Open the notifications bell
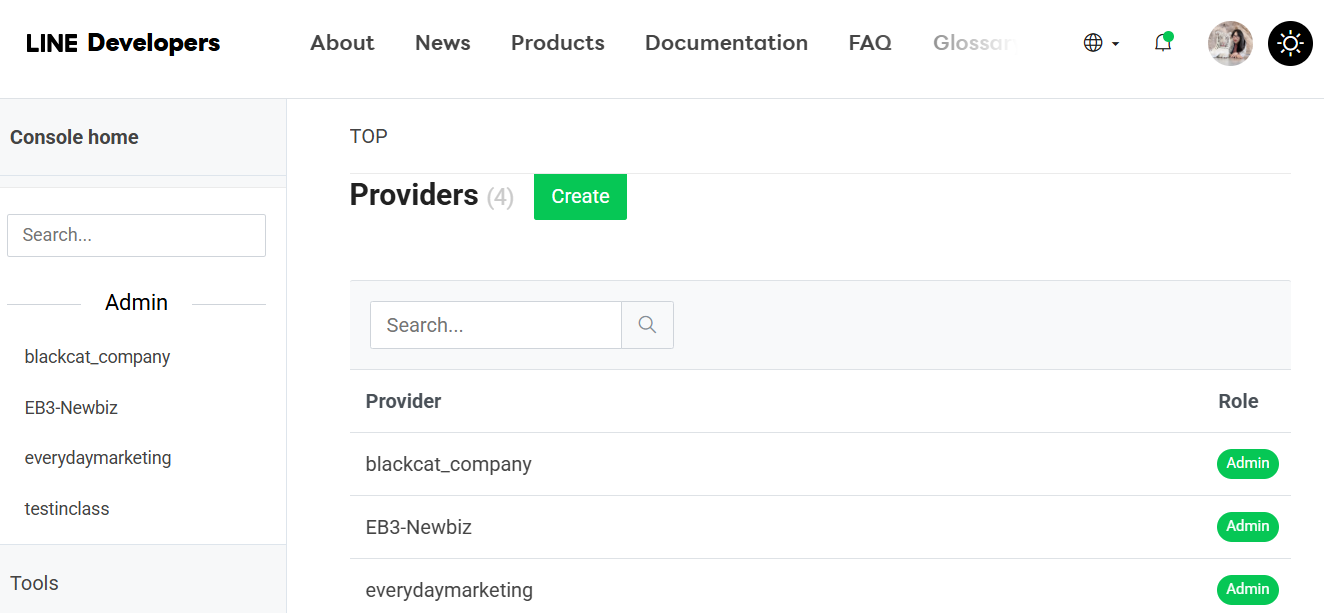The width and height of the screenshot is (1324, 613). (1163, 43)
